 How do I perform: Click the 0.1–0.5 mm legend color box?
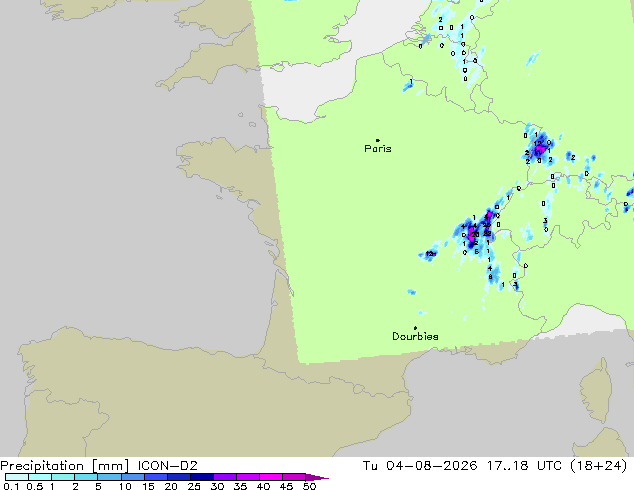point(17,477)
